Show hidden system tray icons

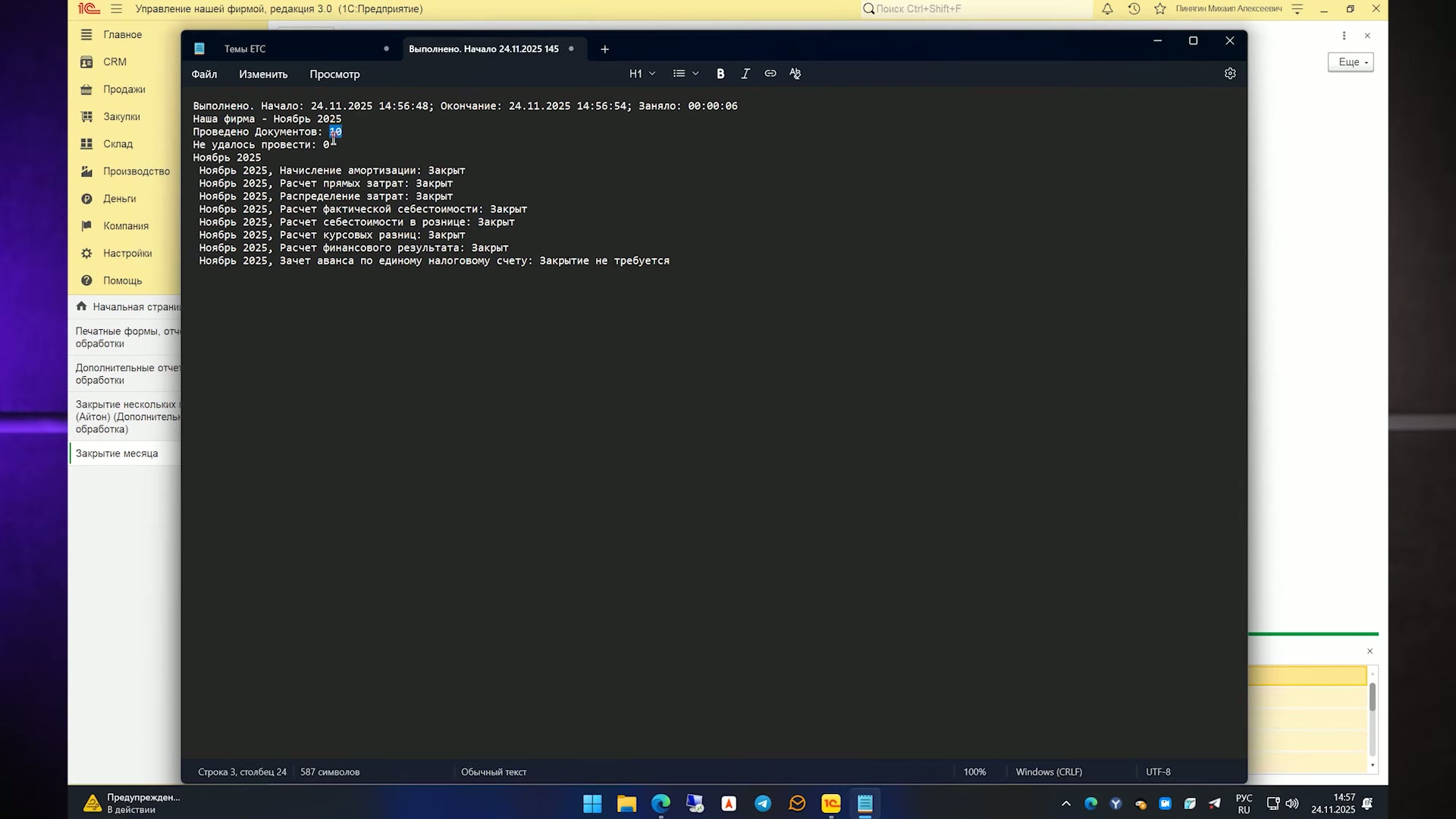[x=1065, y=804]
